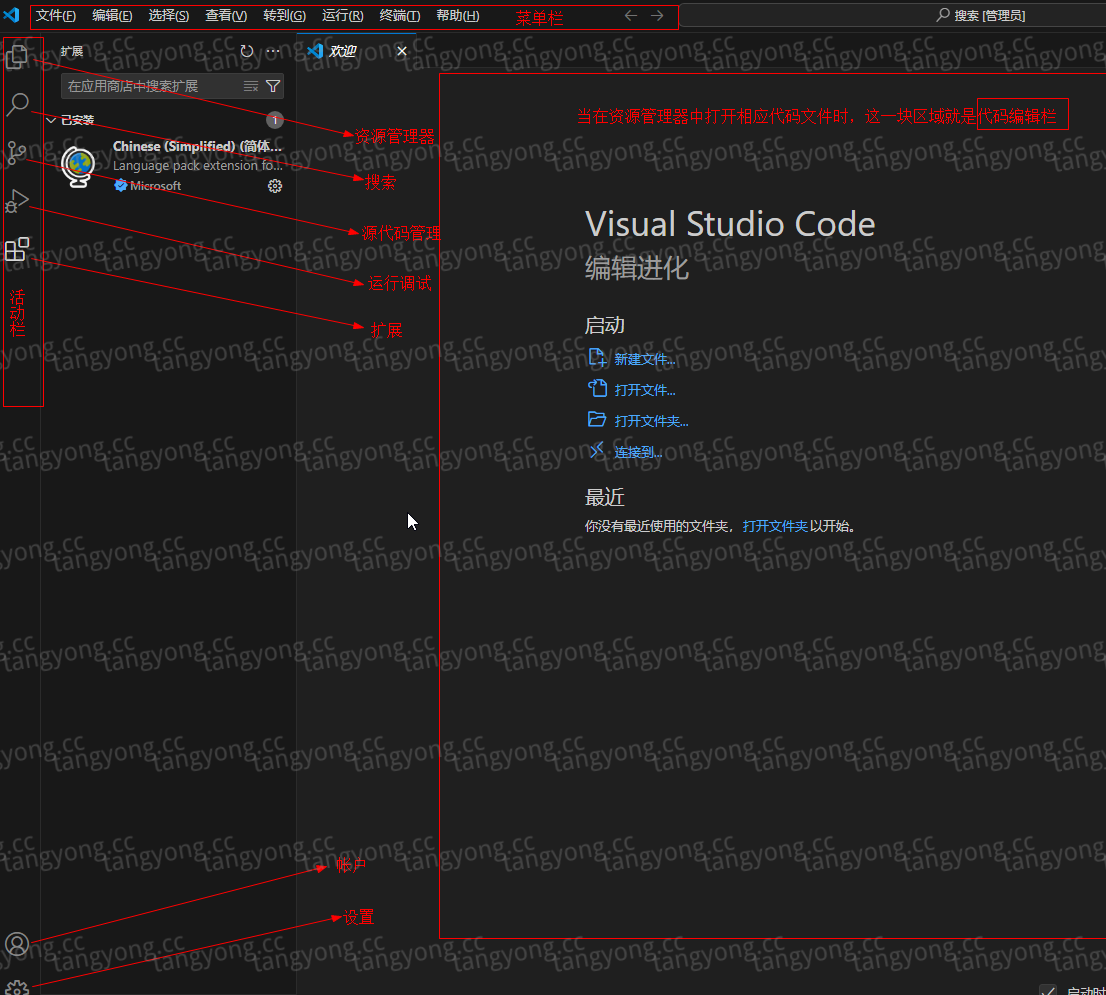Open the Run and Debug view
This screenshot has height=995, width=1106.
17,201
